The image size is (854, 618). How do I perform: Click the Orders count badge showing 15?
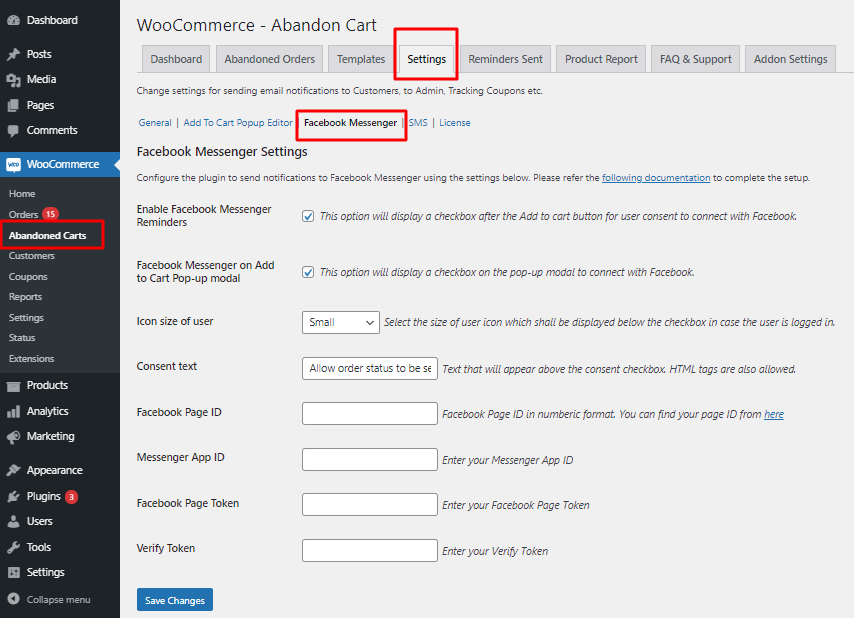(50, 214)
